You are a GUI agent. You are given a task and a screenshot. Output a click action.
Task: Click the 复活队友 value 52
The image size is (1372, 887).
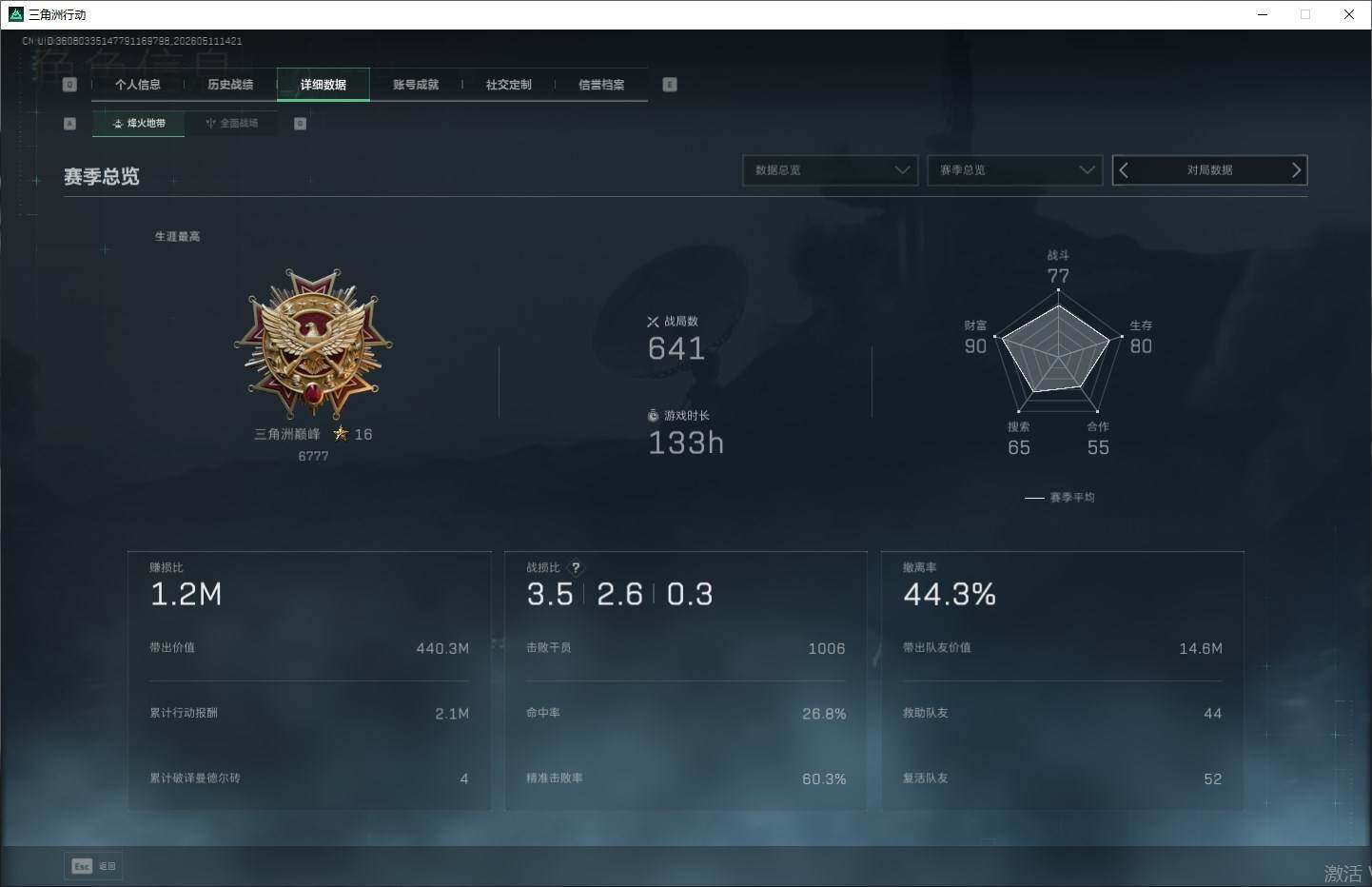[1213, 779]
